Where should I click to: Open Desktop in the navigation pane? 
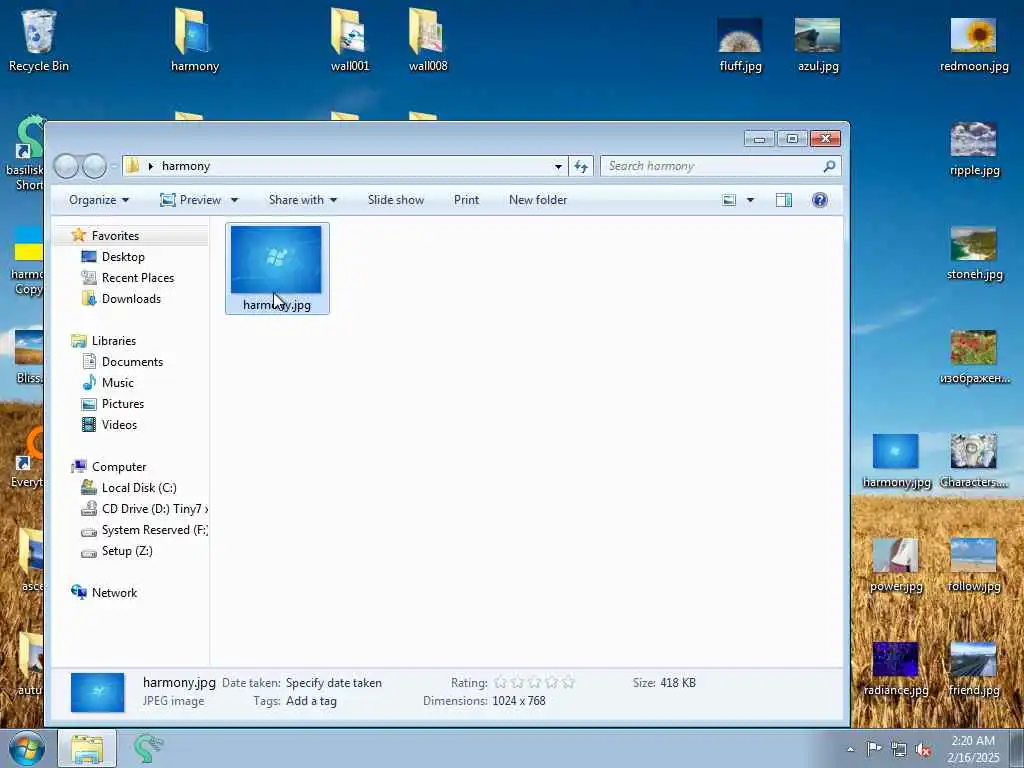click(123, 257)
